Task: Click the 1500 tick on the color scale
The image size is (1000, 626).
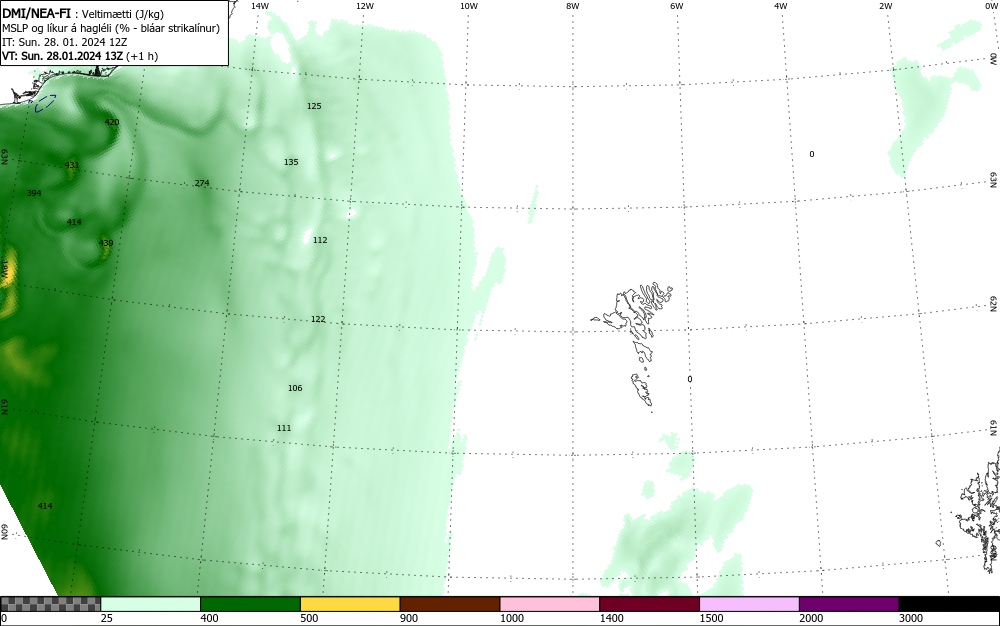Action: pyautogui.click(x=711, y=618)
